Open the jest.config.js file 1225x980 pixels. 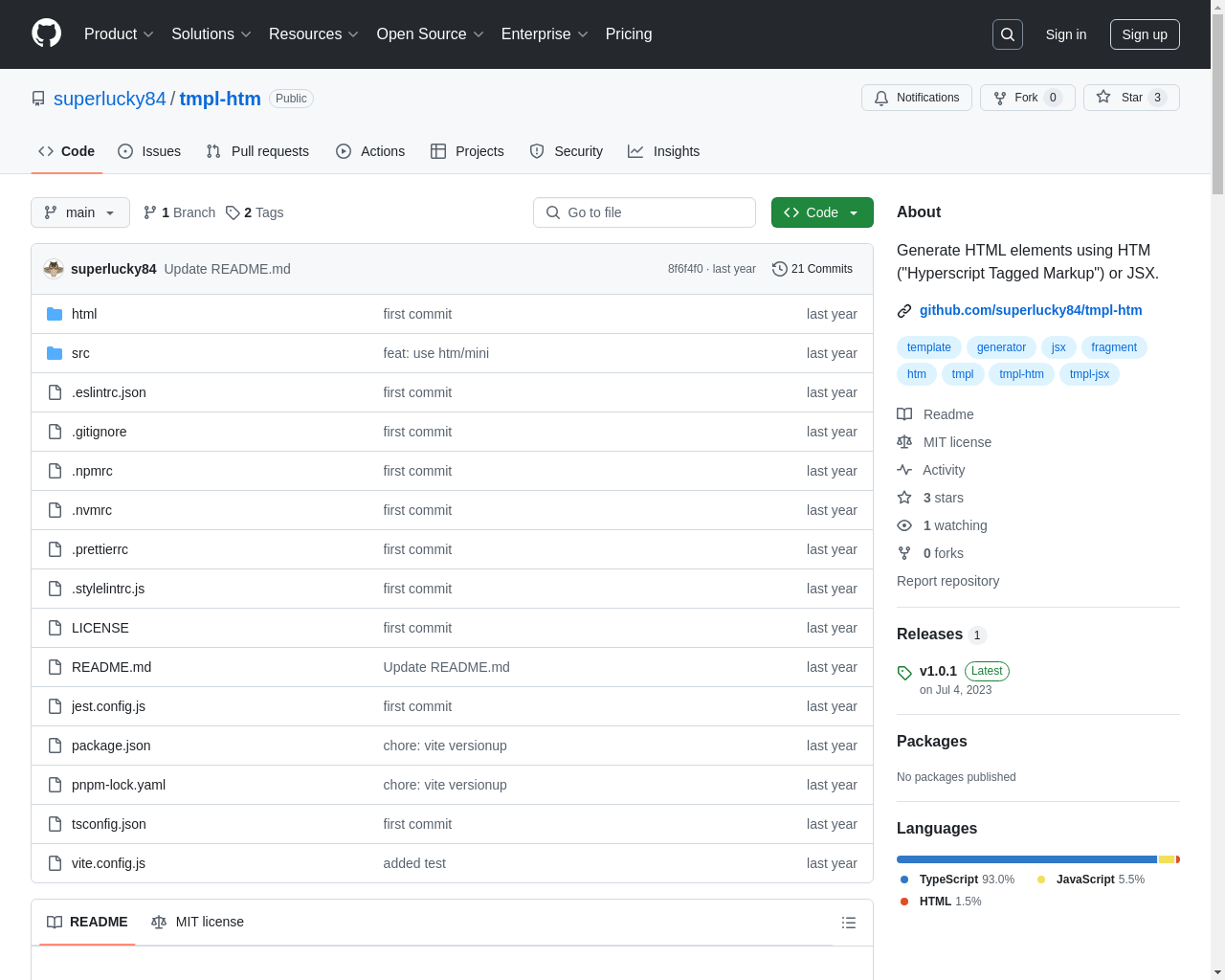(109, 706)
